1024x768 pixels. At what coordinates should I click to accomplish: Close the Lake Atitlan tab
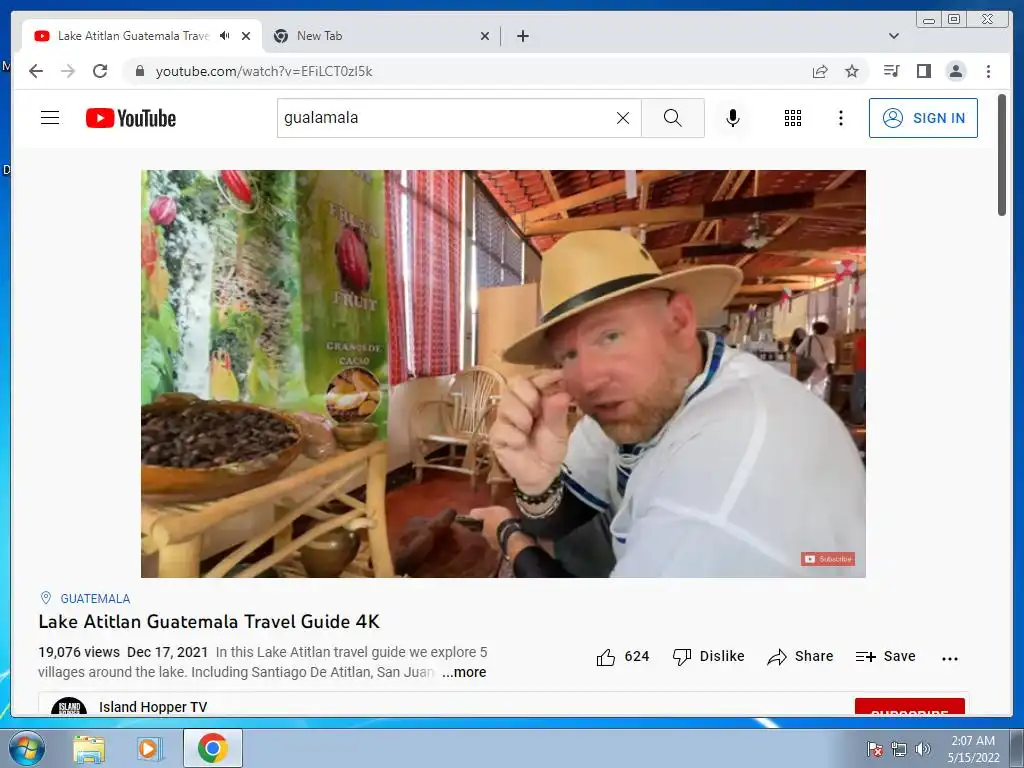[x=246, y=36]
